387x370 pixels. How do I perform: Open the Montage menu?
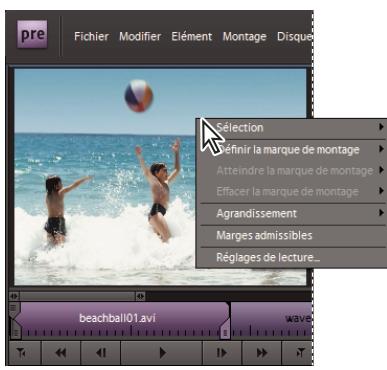tap(244, 36)
